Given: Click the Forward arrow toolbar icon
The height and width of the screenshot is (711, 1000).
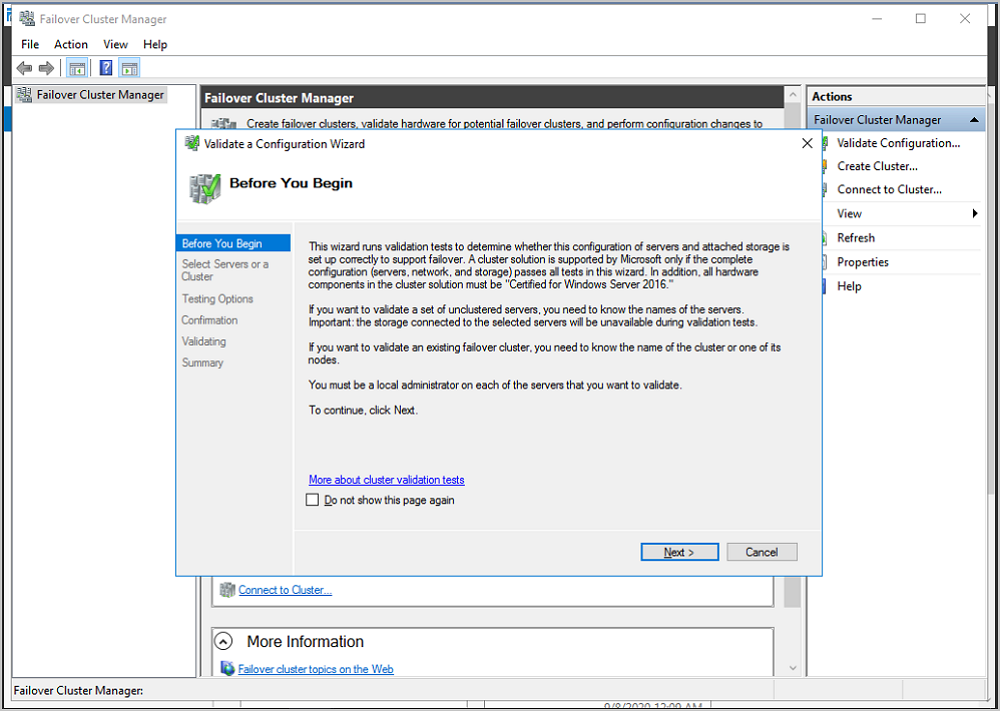Looking at the screenshot, I should pyautogui.click(x=46, y=68).
